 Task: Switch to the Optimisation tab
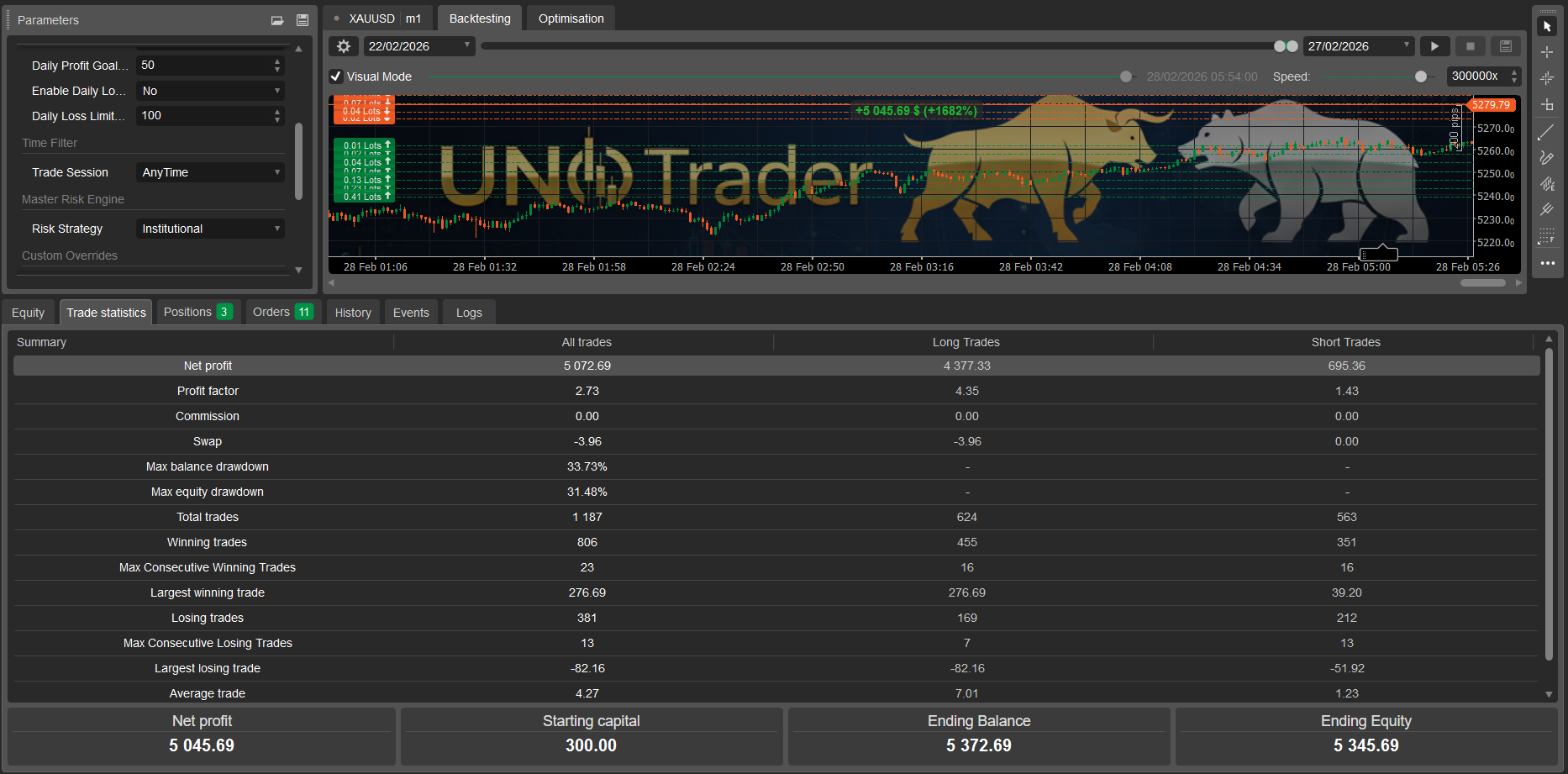pos(570,18)
